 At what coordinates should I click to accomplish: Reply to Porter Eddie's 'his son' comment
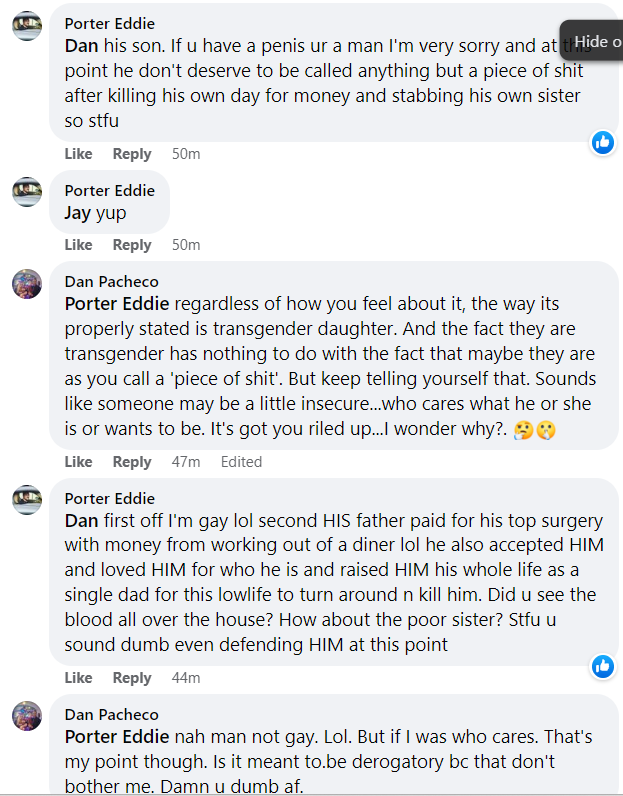[132, 154]
